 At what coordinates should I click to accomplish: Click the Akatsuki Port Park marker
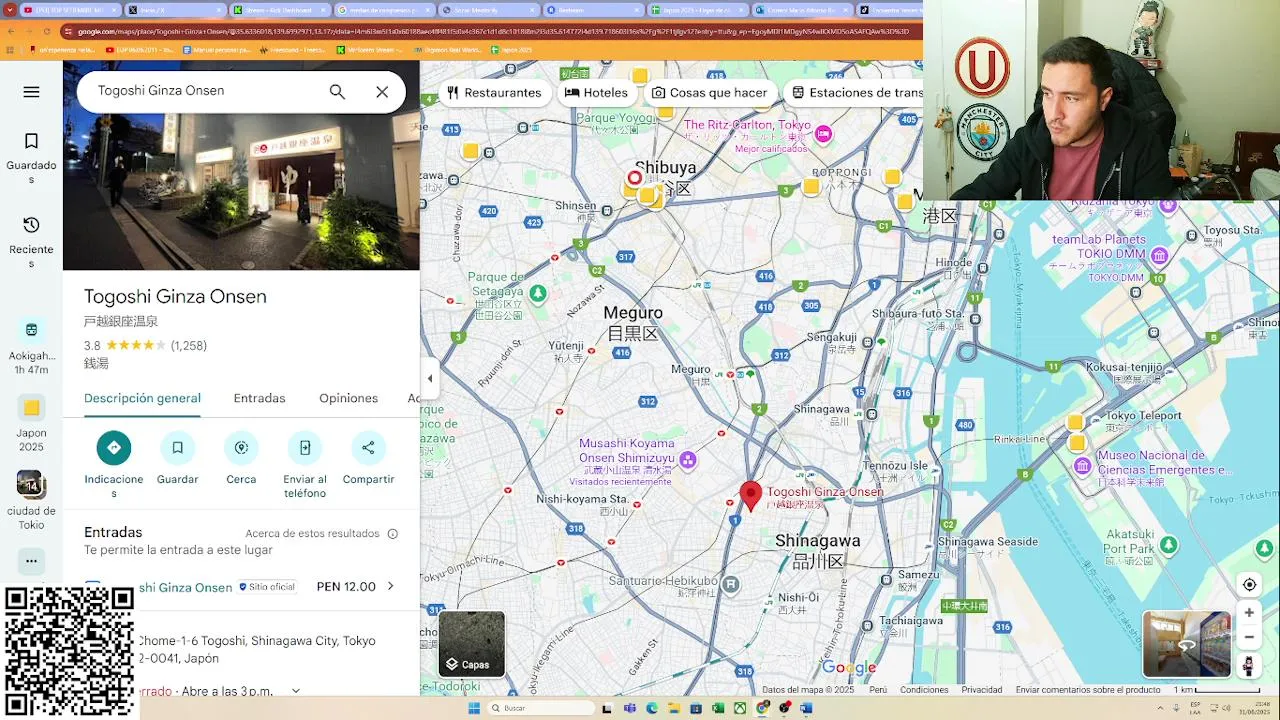1168,545
